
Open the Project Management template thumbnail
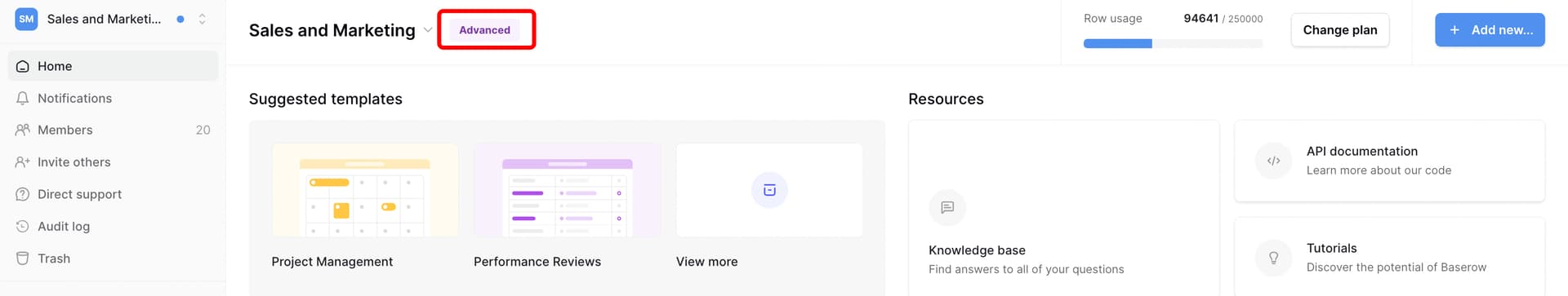point(365,190)
